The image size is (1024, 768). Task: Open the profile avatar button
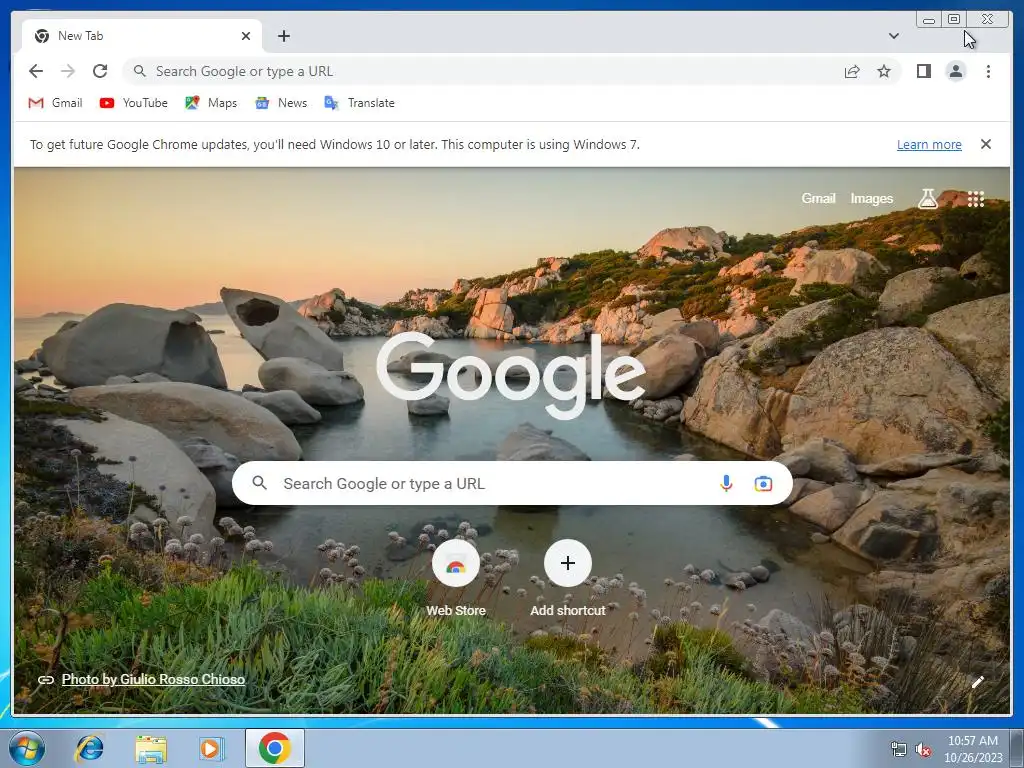(x=955, y=71)
